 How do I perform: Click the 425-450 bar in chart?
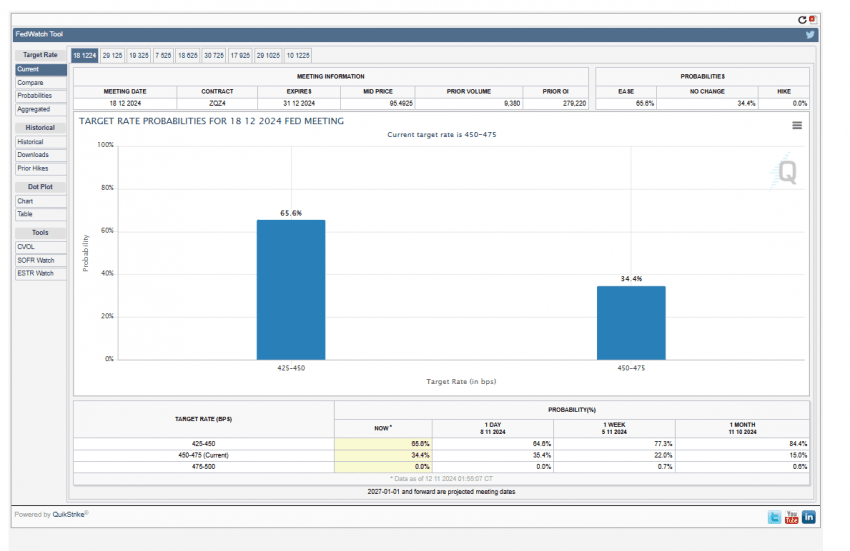[x=291, y=290]
